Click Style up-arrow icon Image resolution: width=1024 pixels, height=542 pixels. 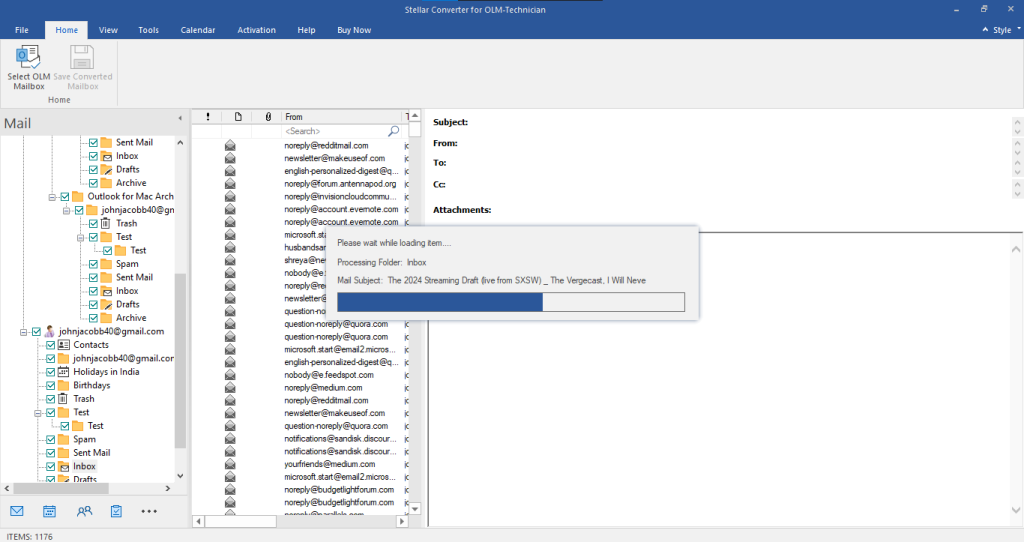coord(985,30)
